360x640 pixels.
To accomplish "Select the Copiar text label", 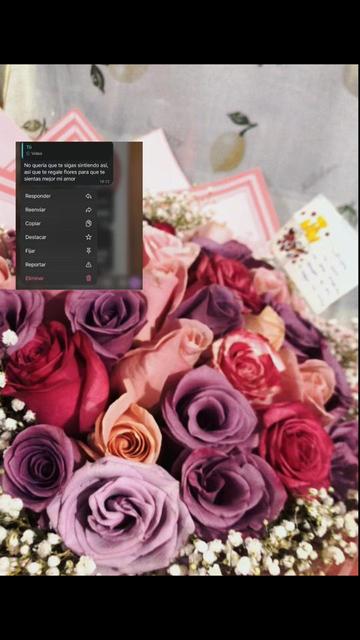I will pos(33,224).
